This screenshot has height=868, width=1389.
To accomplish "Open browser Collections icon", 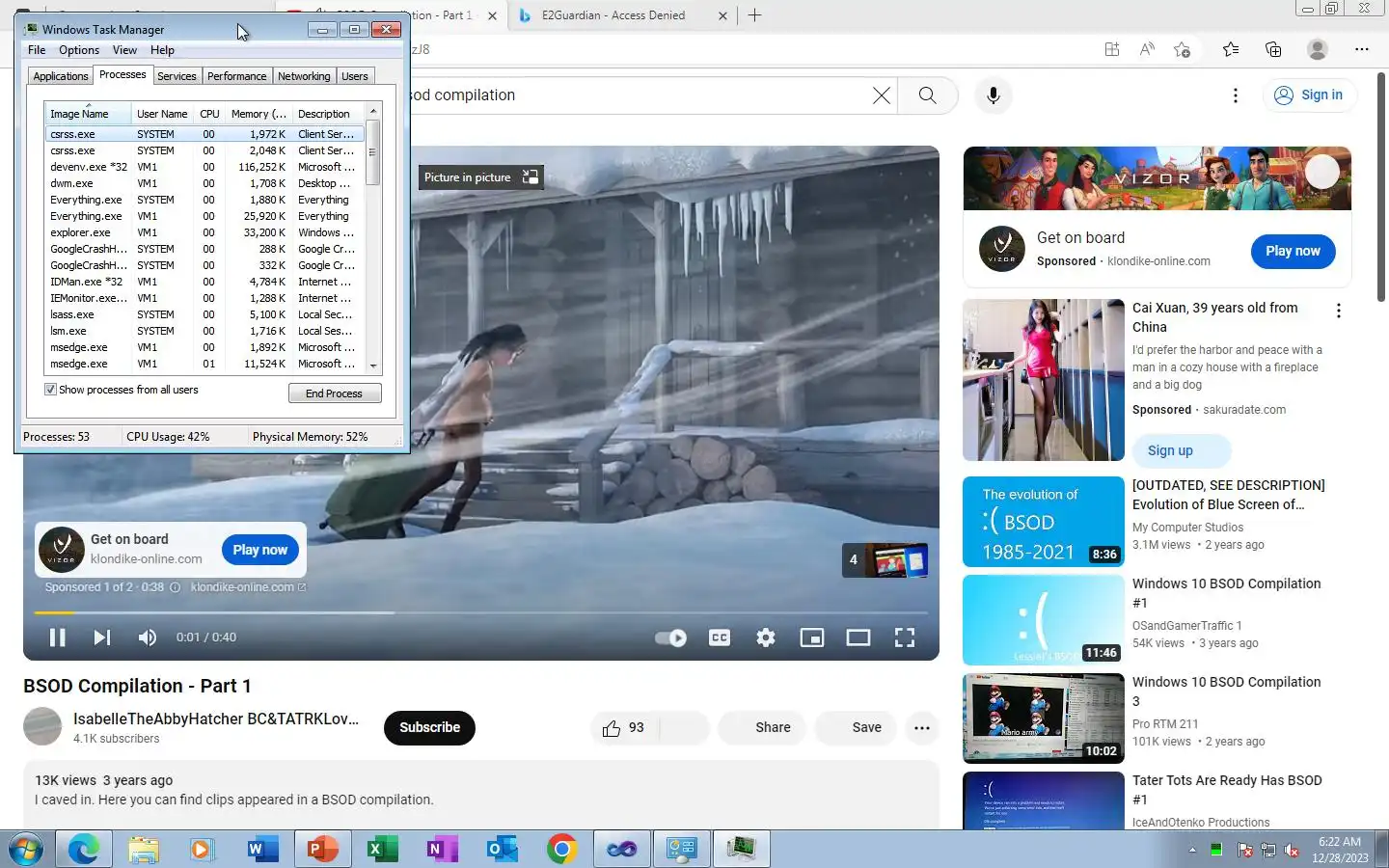I will point(1273,49).
